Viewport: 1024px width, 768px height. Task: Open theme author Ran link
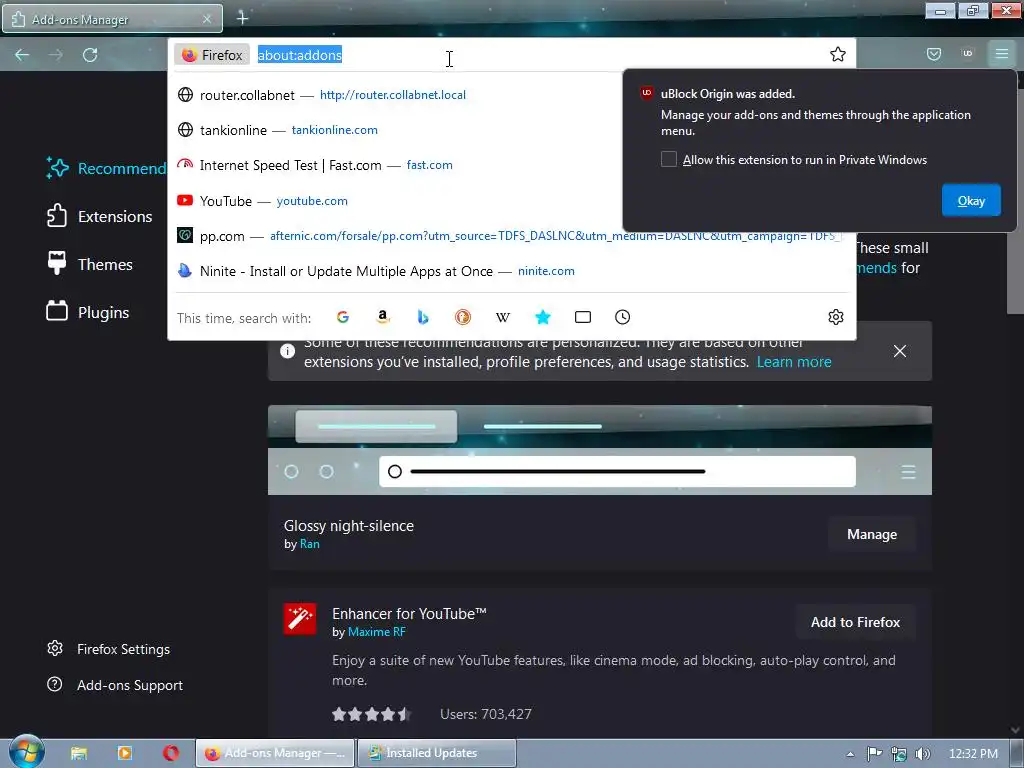(310, 544)
